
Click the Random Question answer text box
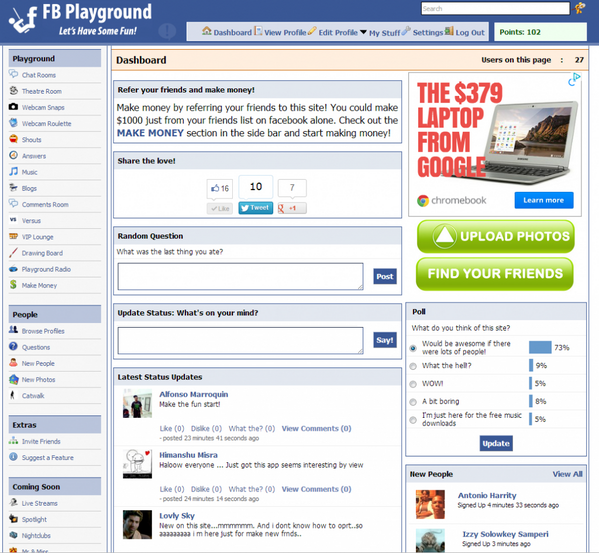pyautogui.click(x=241, y=276)
